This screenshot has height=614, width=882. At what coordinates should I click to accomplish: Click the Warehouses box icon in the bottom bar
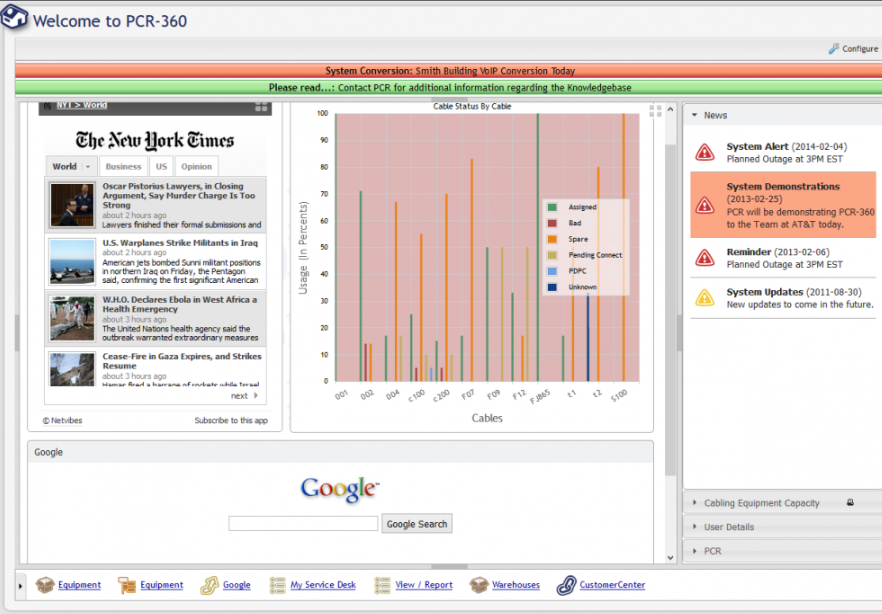click(x=479, y=585)
